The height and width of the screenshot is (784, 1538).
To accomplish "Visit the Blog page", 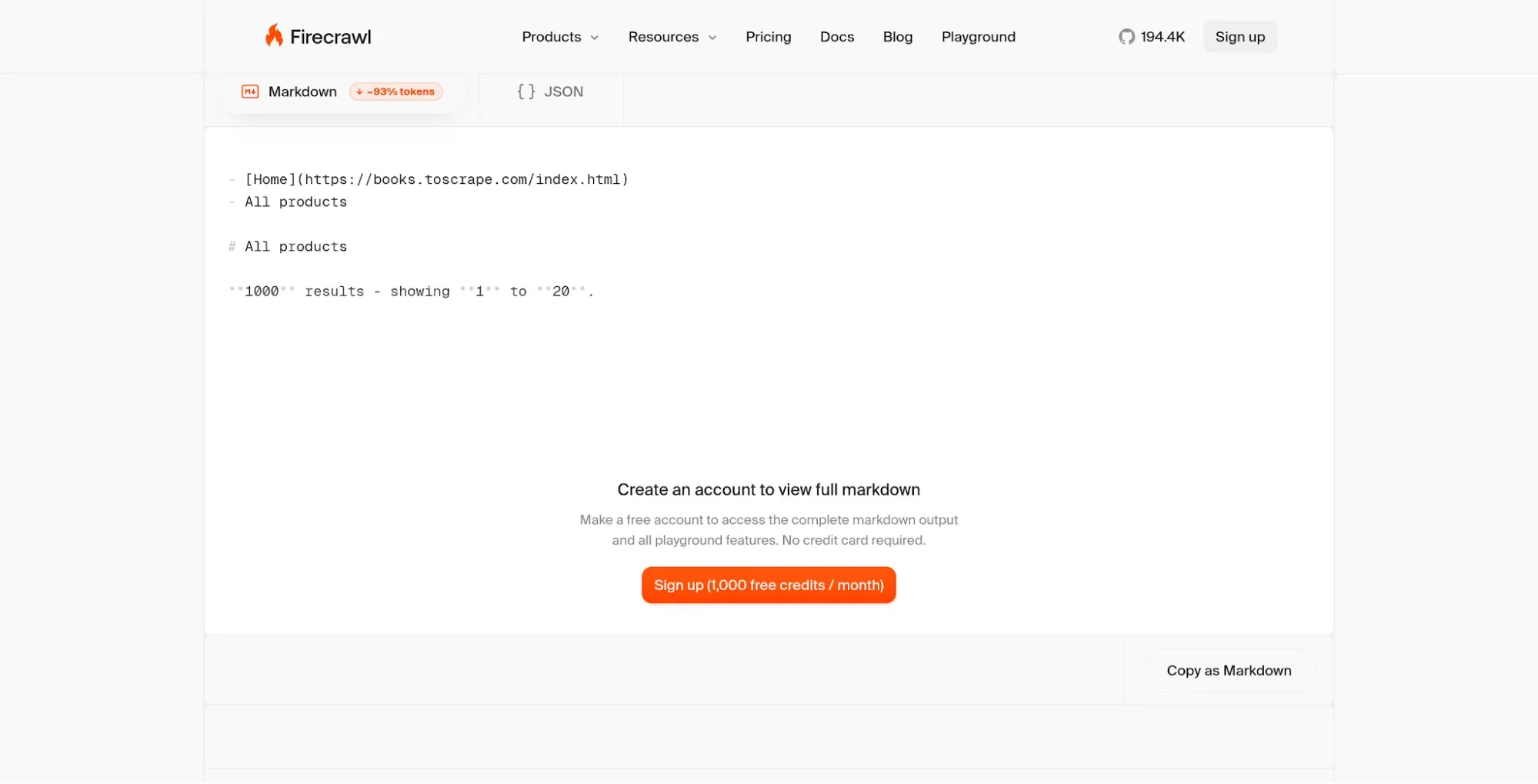I will [897, 37].
